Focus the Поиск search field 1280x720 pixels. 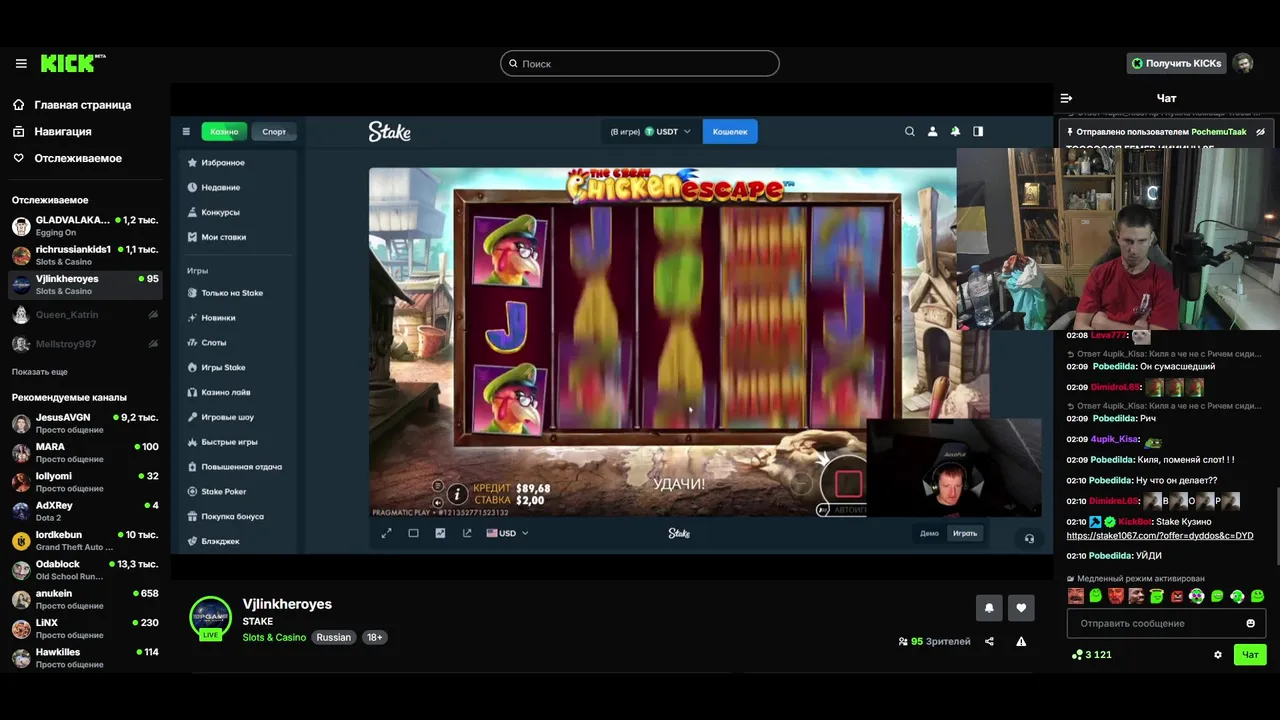tap(640, 63)
